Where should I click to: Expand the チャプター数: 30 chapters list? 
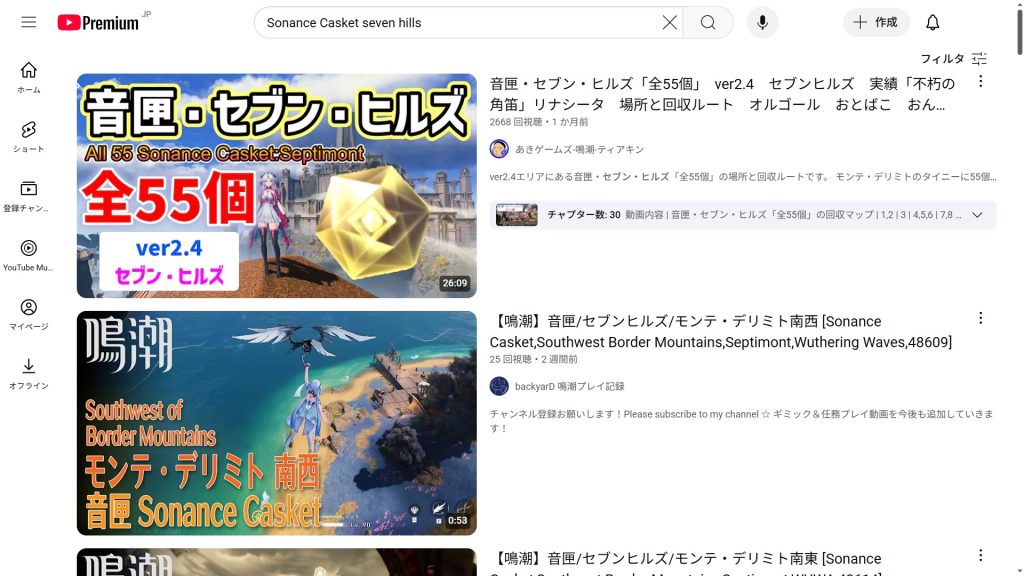[743, 215]
